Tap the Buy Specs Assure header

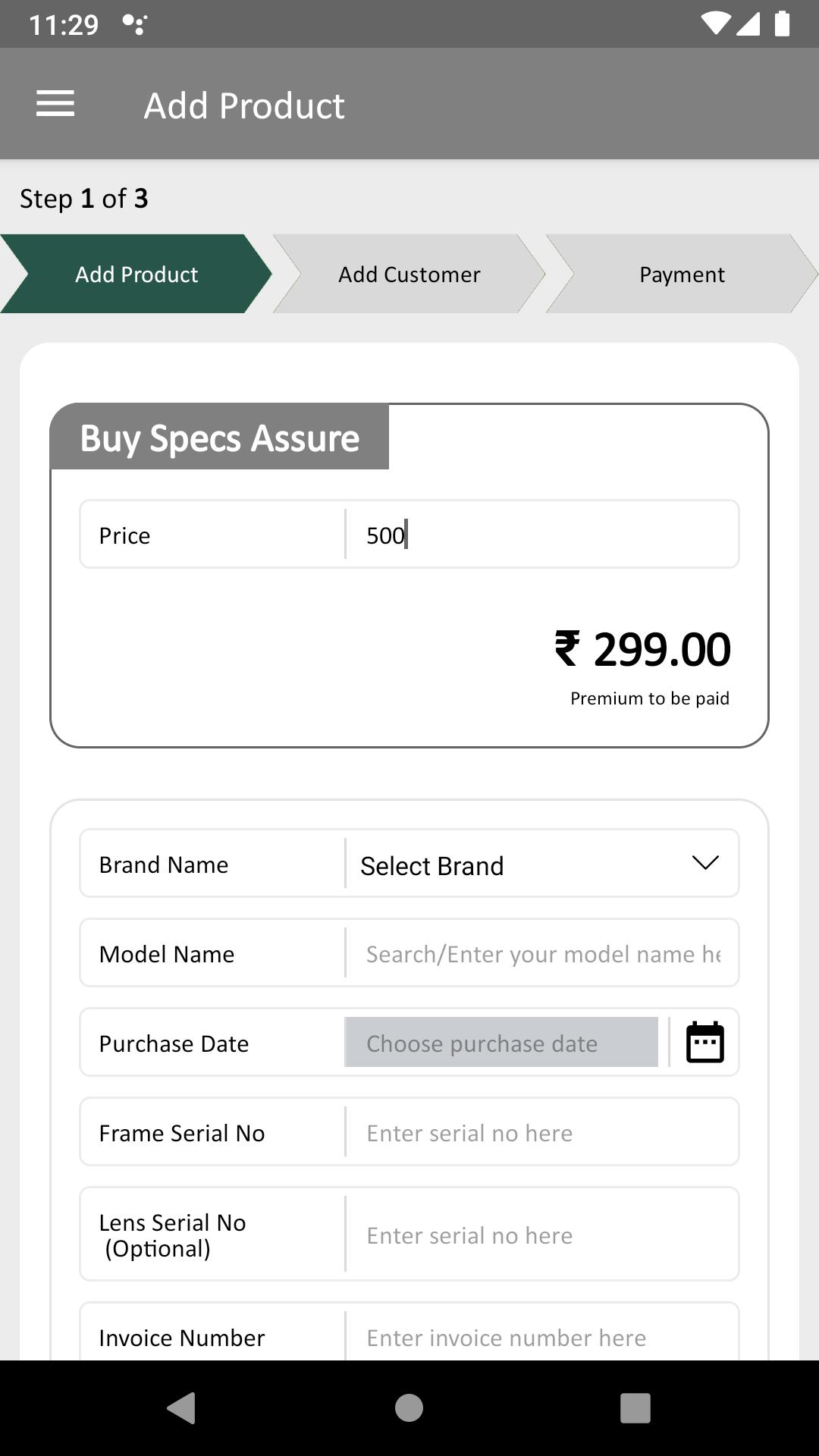pos(220,438)
